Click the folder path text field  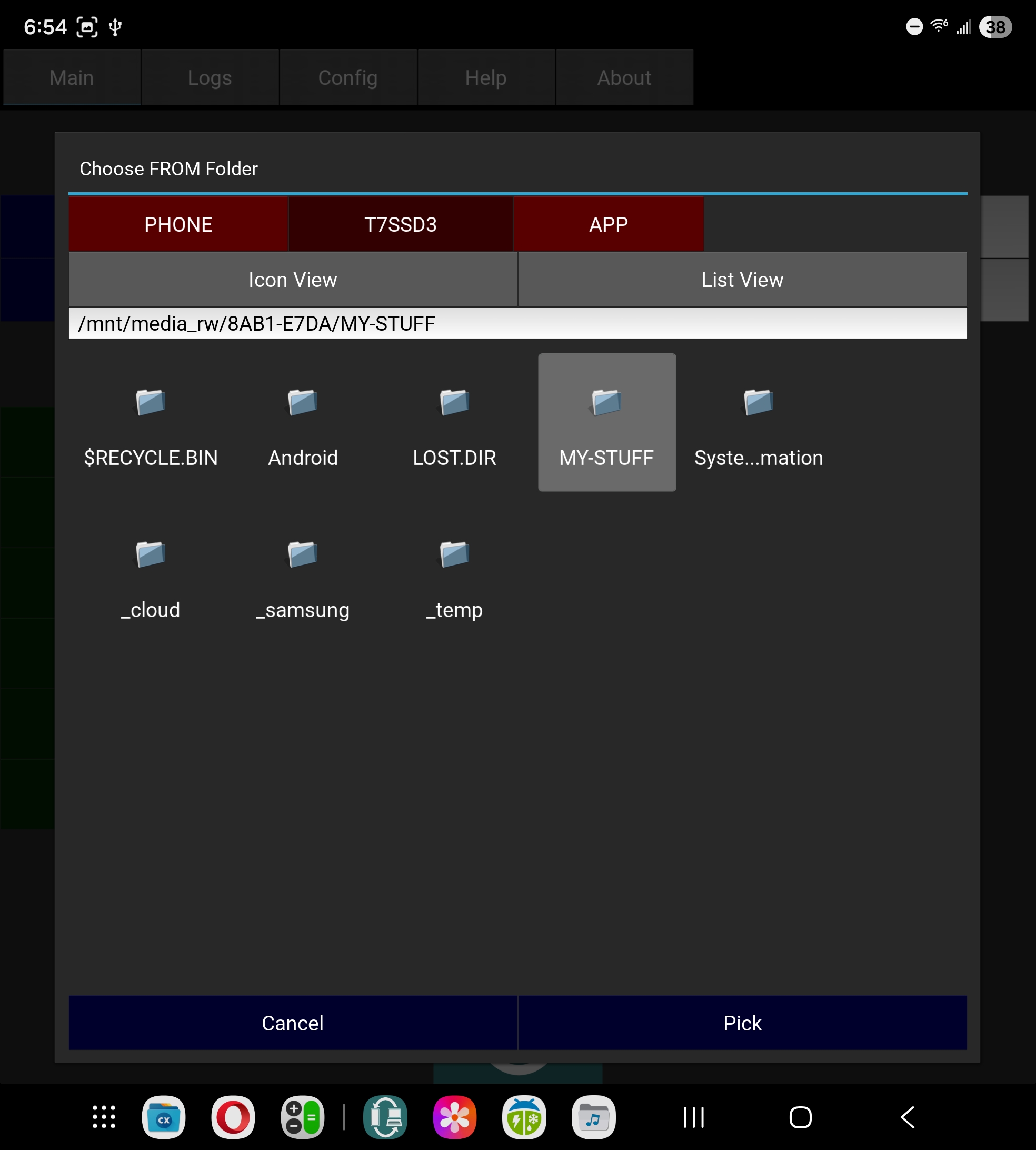[x=517, y=323]
